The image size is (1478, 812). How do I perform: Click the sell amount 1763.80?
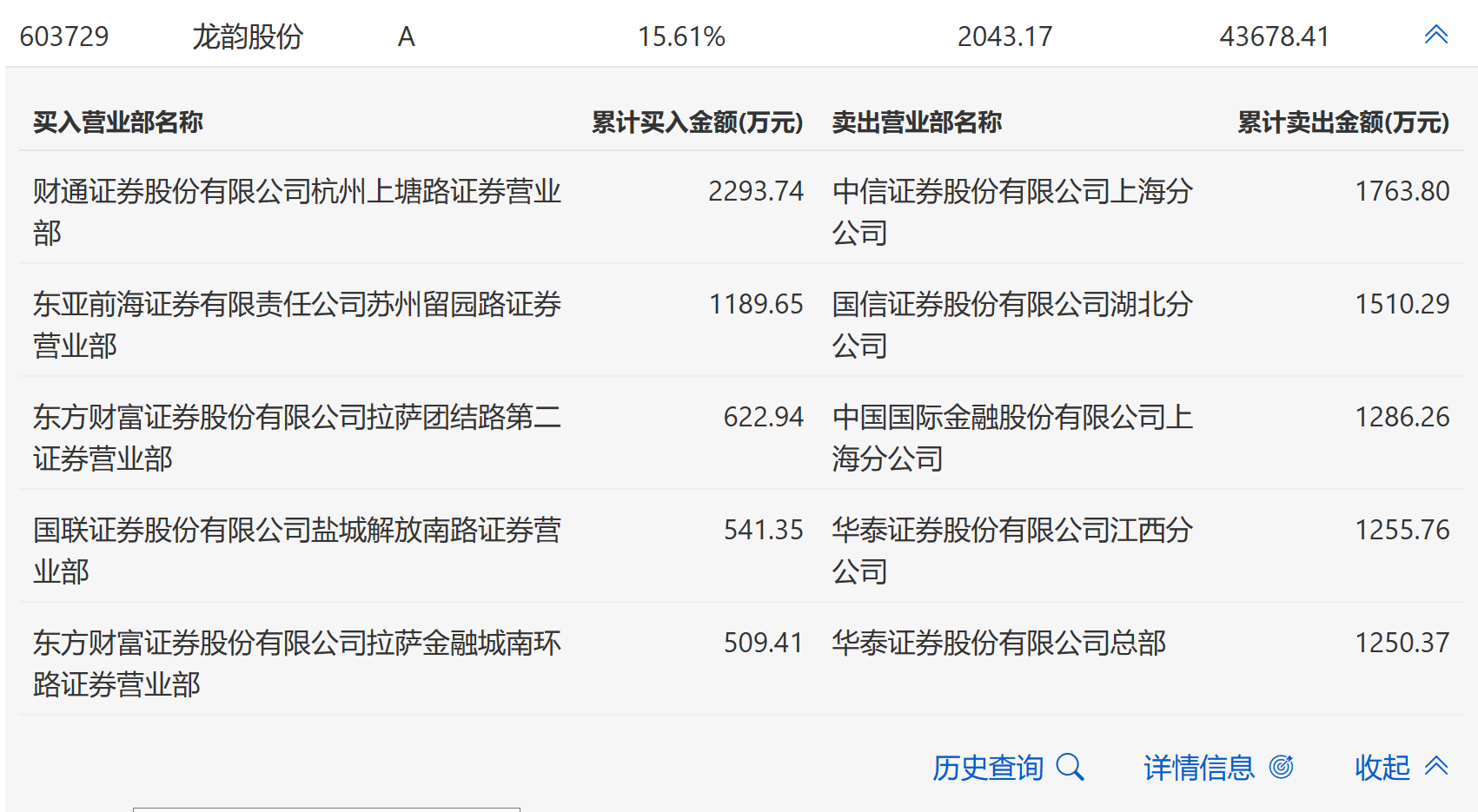(x=1402, y=191)
